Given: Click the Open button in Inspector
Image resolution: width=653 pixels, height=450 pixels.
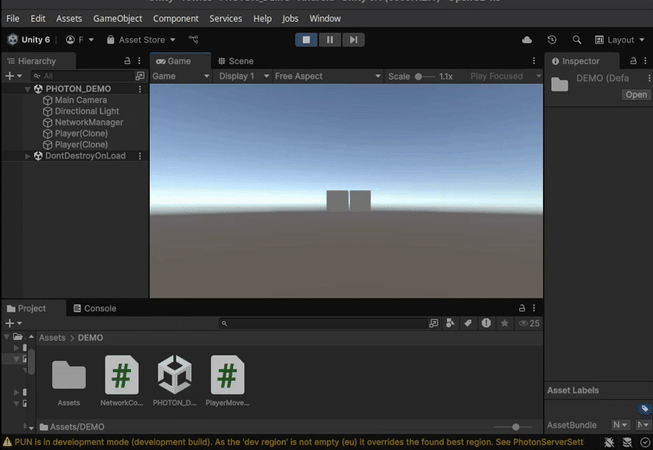Looking at the screenshot, I should 636,95.
